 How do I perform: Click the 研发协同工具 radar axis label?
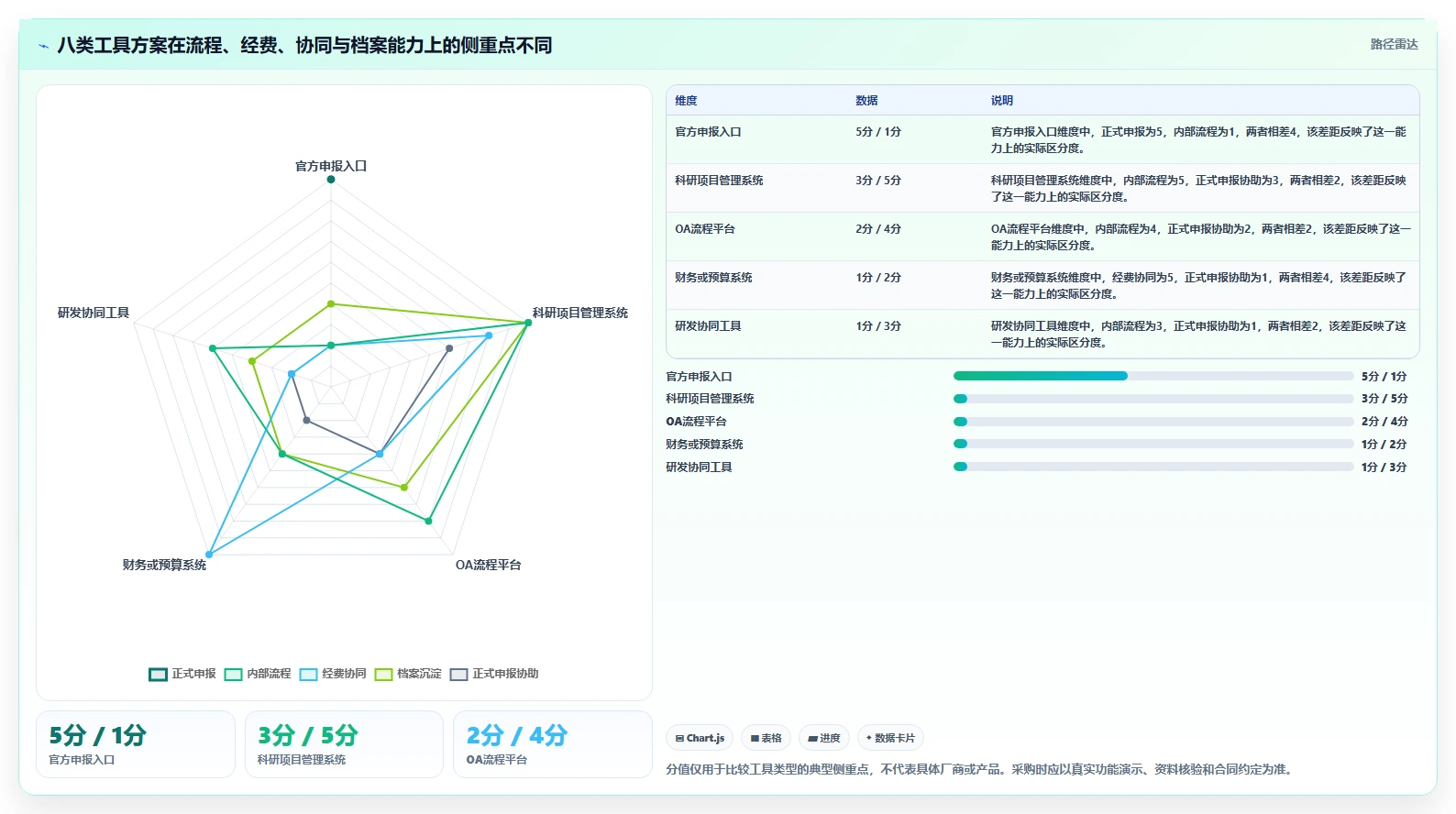click(94, 313)
